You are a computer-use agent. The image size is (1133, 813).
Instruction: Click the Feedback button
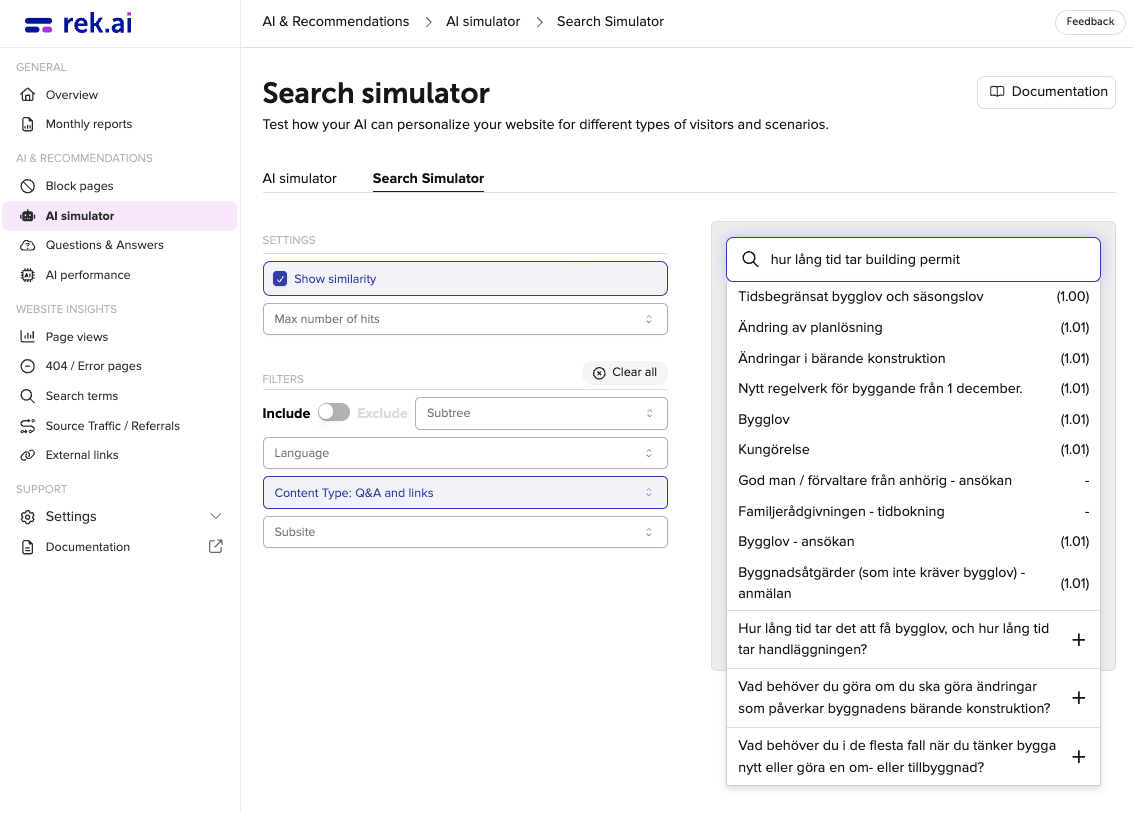pyautogui.click(x=1089, y=22)
